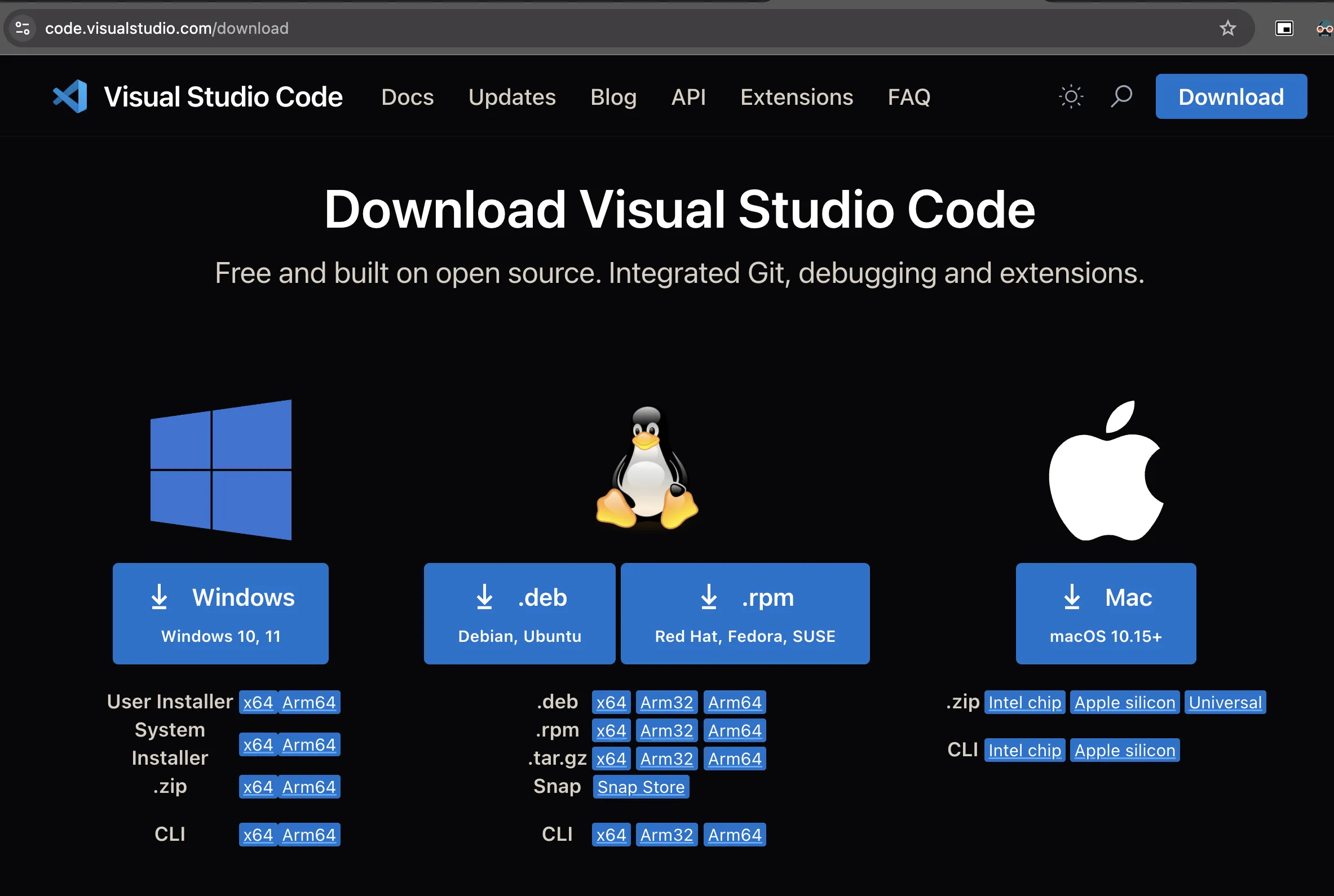Image resolution: width=1334 pixels, height=896 pixels.
Task: Pick Linux .deb x64 link
Action: (612, 702)
